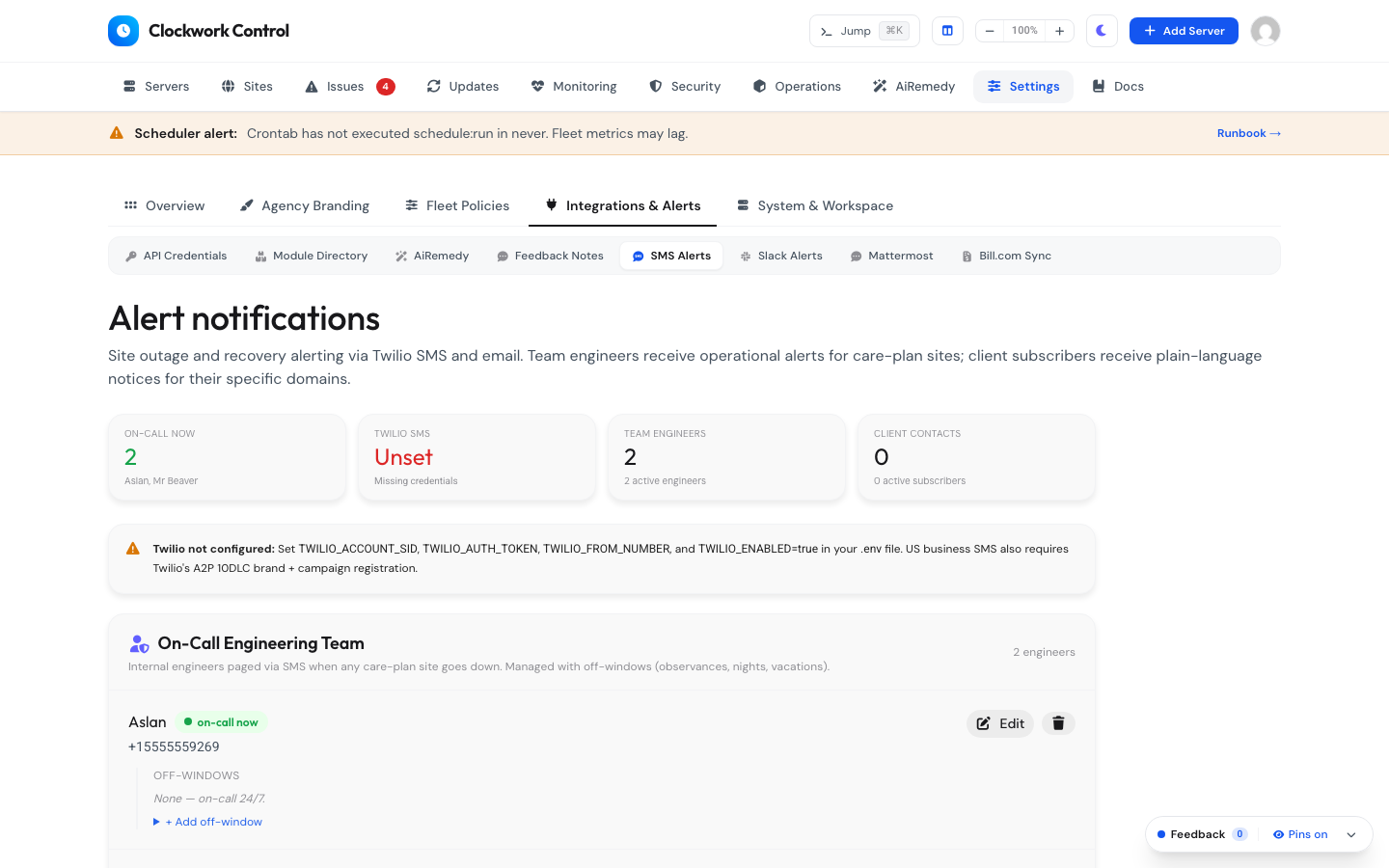The height and width of the screenshot is (868, 1389).
Task: Expand the feedback widget chevron
Action: [x=1351, y=835]
